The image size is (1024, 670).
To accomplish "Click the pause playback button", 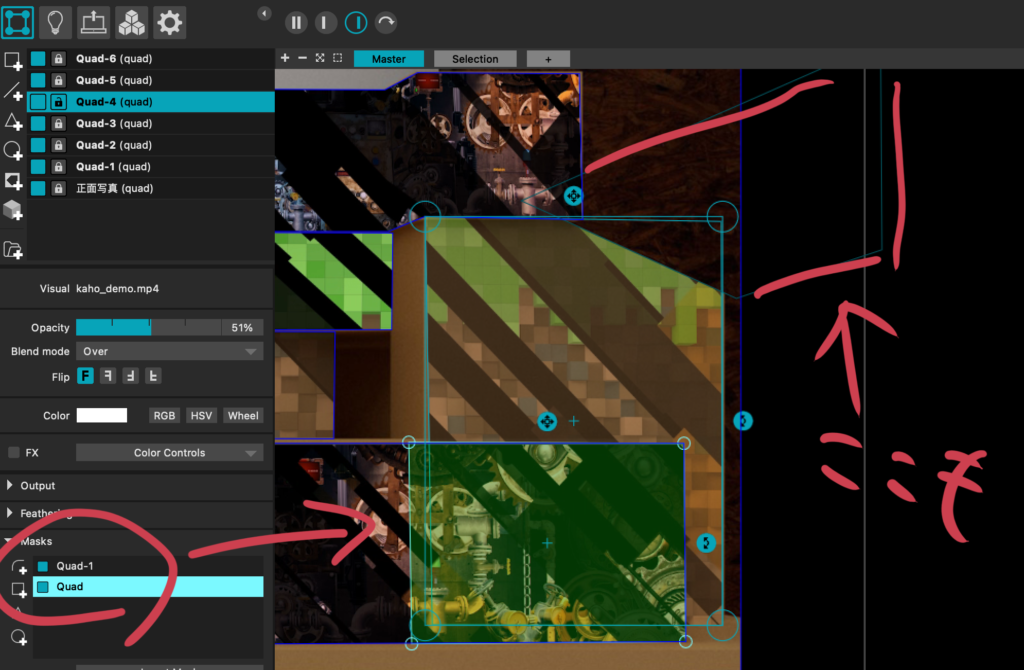I will [x=296, y=22].
